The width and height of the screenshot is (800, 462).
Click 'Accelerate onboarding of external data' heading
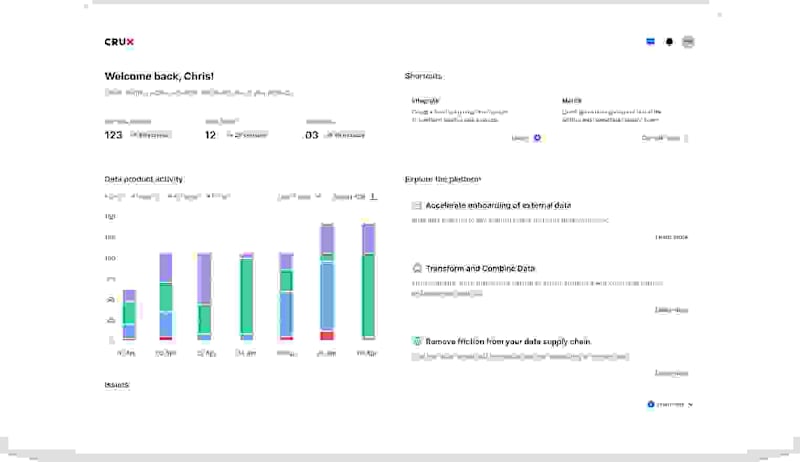click(498, 205)
